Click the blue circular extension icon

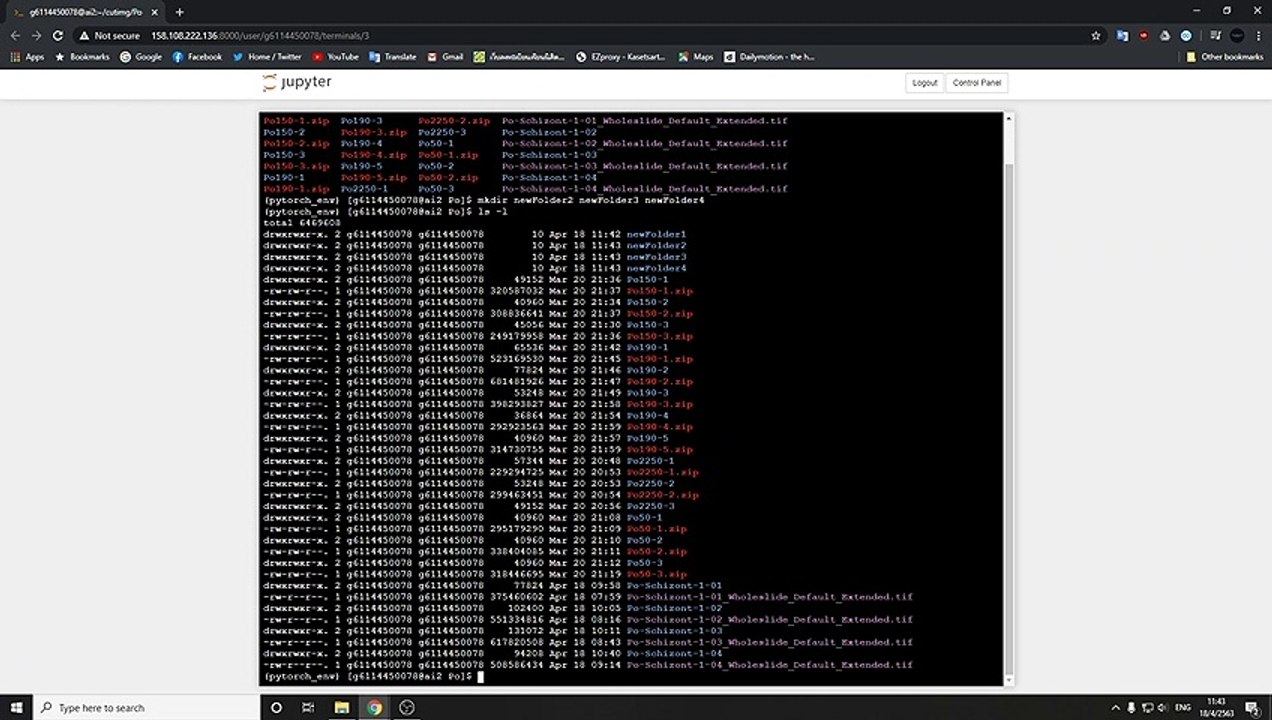[1186, 35]
